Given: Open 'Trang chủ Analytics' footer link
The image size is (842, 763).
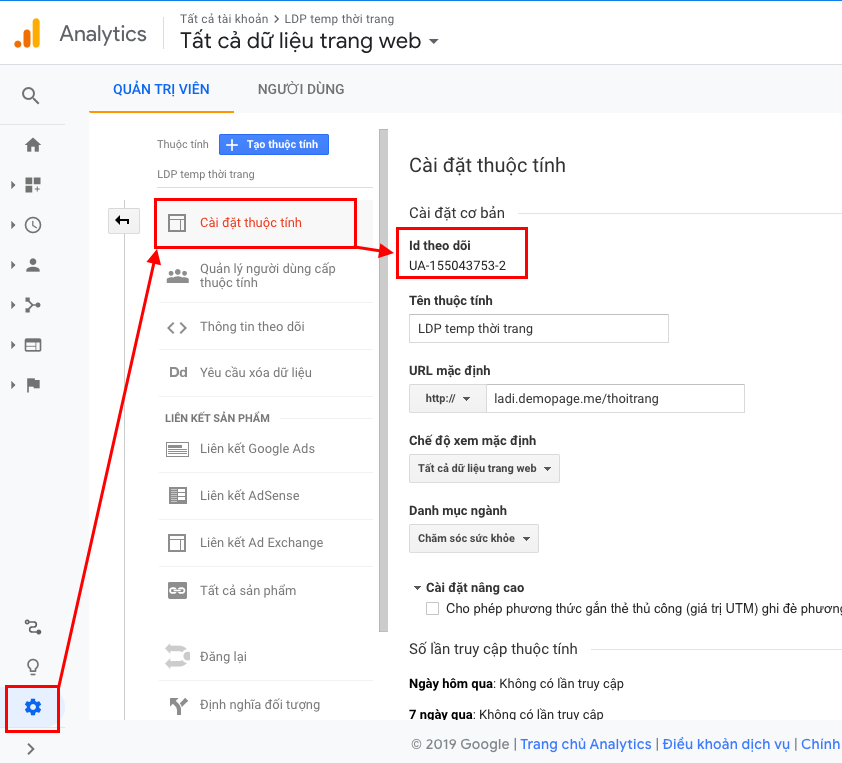Looking at the screenshot, I should pos(586,744).
